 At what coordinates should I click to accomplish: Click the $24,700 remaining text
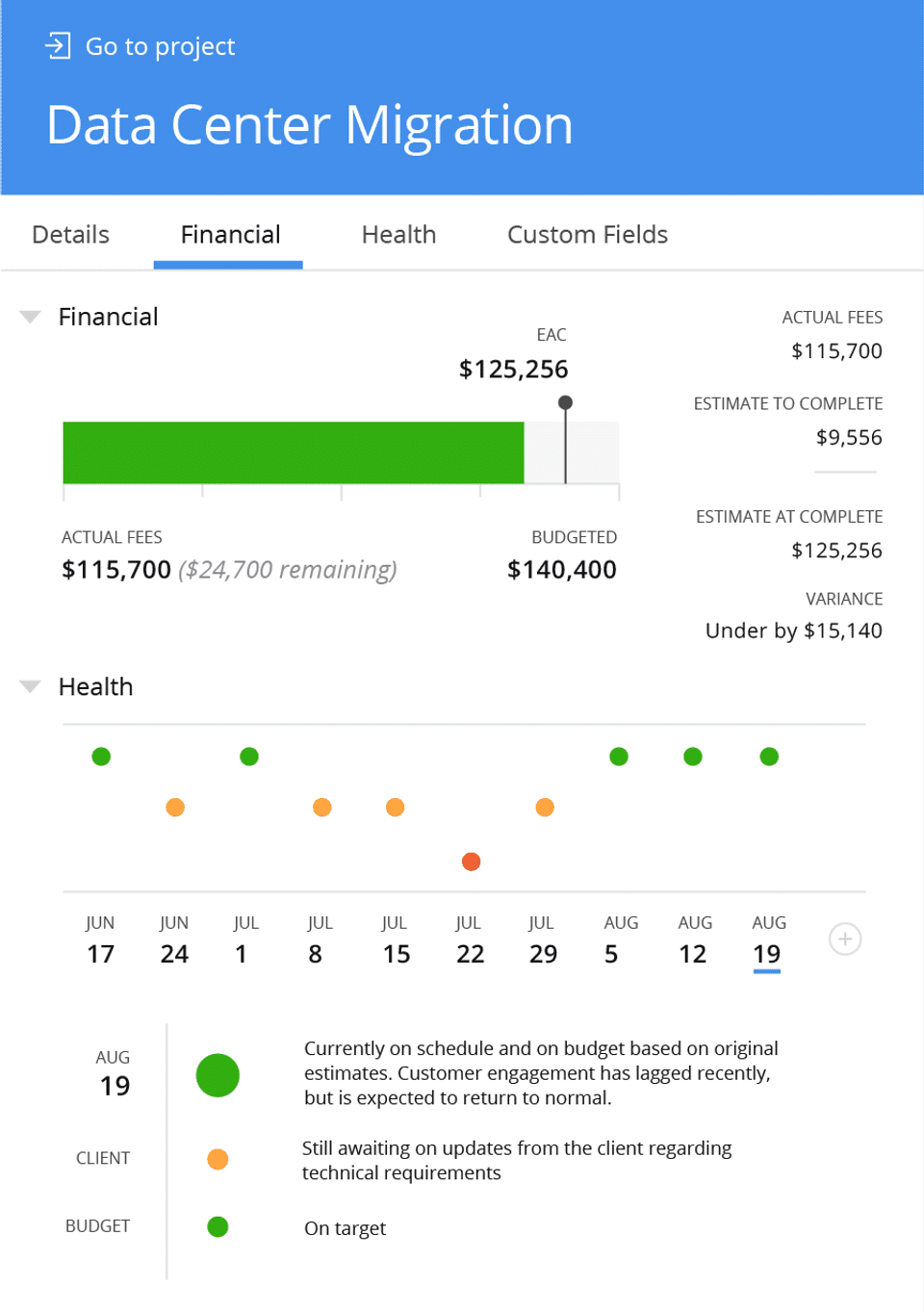click(288, 570)
